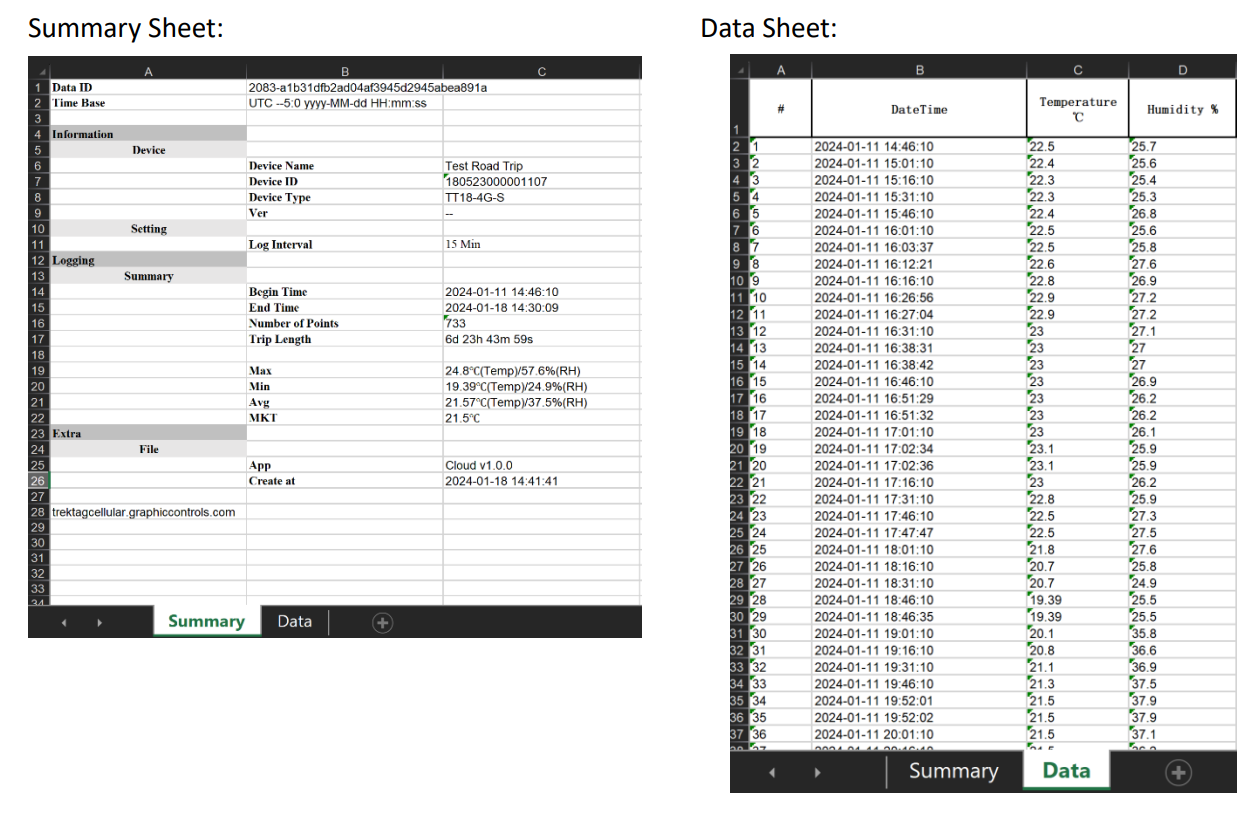1255x828 pixels.
Task: Click the 'trektagcellular.graphiccontrols.com' cell
Action: (x=148, y=512)
